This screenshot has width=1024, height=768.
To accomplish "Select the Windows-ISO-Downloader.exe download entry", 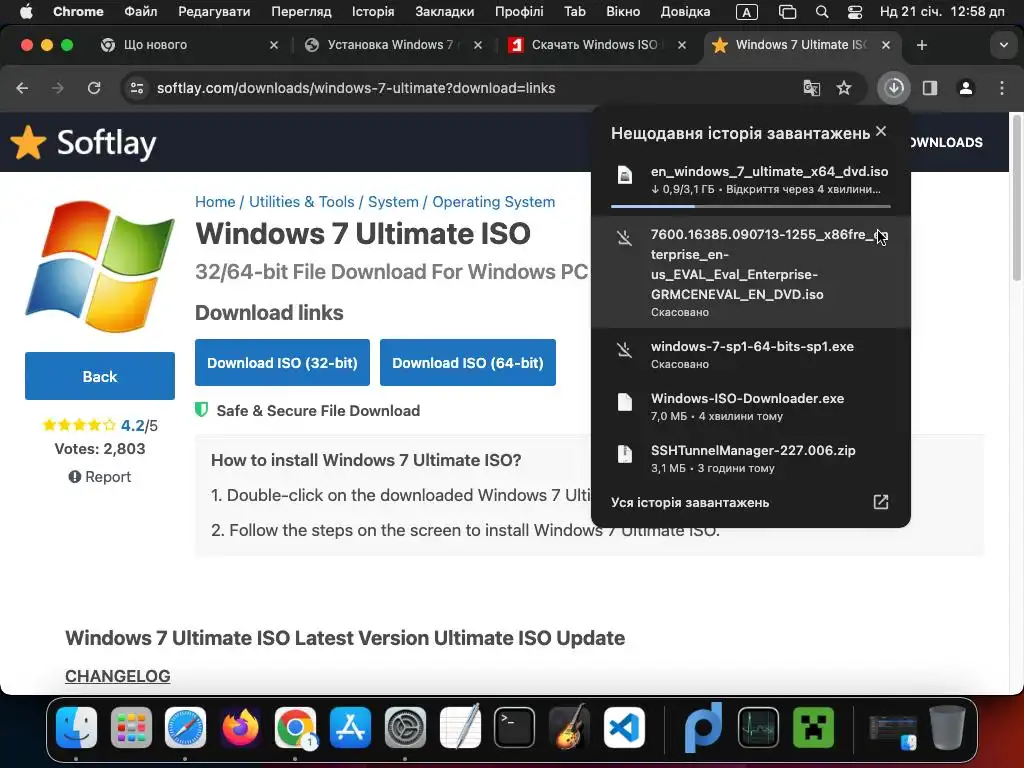I will 750,406.
